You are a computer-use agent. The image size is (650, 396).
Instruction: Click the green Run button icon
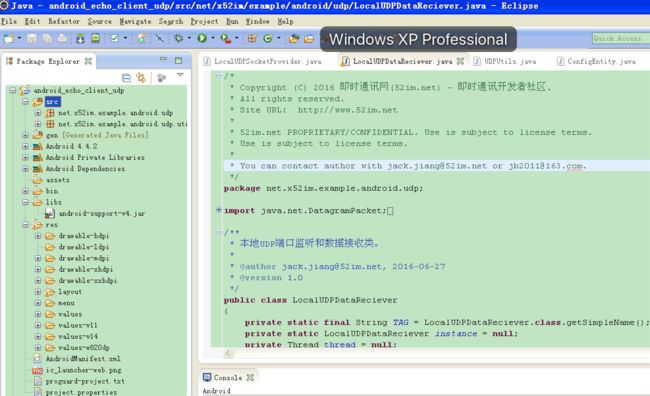point(202,39)
